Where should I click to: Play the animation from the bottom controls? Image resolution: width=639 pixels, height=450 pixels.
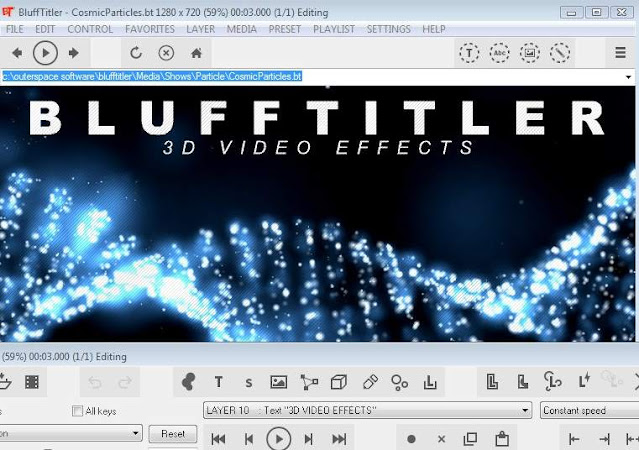pos(279,439)
